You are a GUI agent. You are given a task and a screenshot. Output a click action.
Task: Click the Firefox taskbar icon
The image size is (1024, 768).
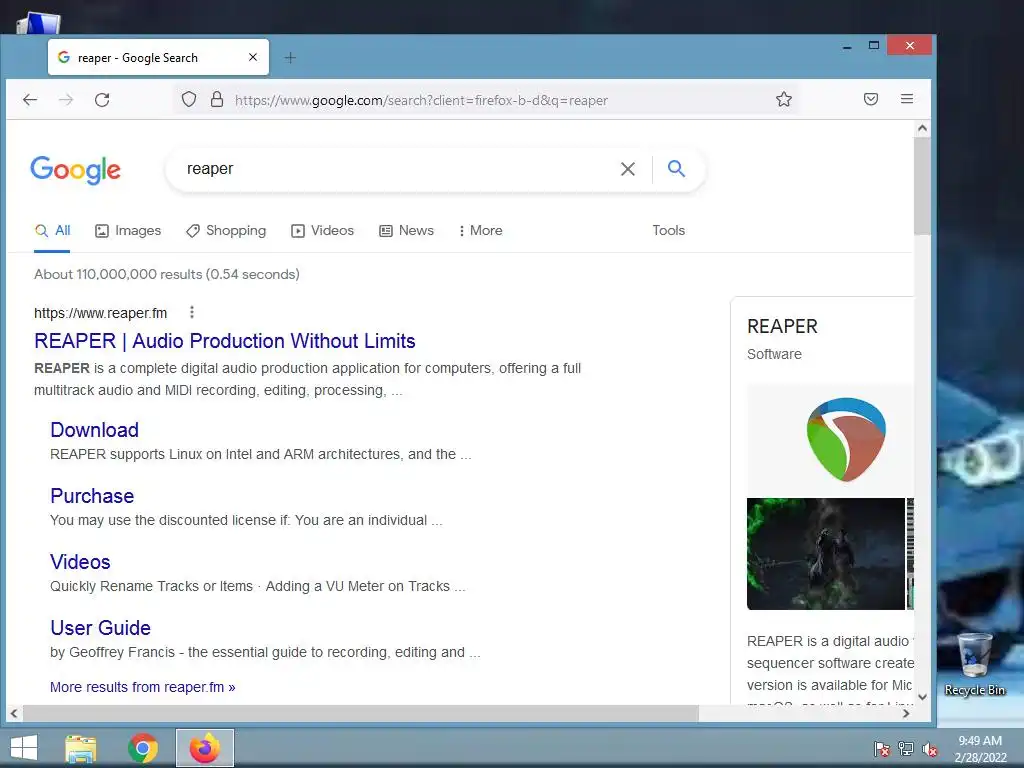[204, 748]
